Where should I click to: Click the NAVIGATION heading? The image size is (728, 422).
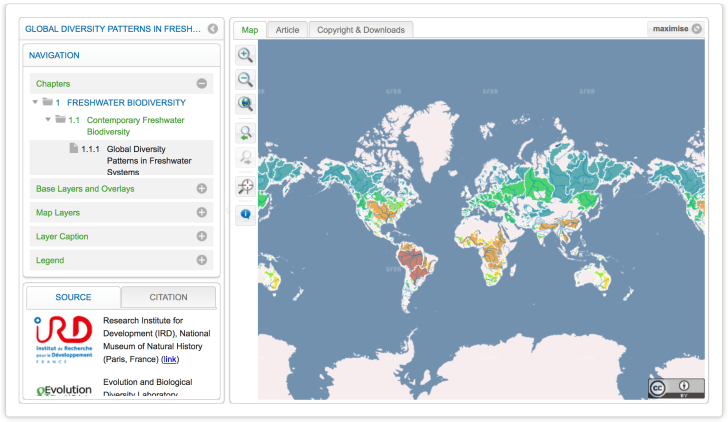point(54,55)
